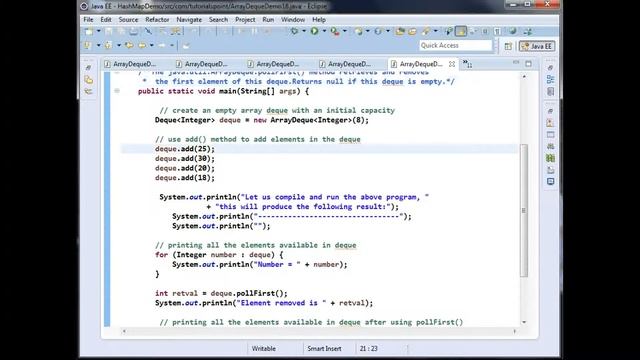Click the Run Last Tool icon
The width and height of the screenshot is (640, 360).
pos(335,31)
